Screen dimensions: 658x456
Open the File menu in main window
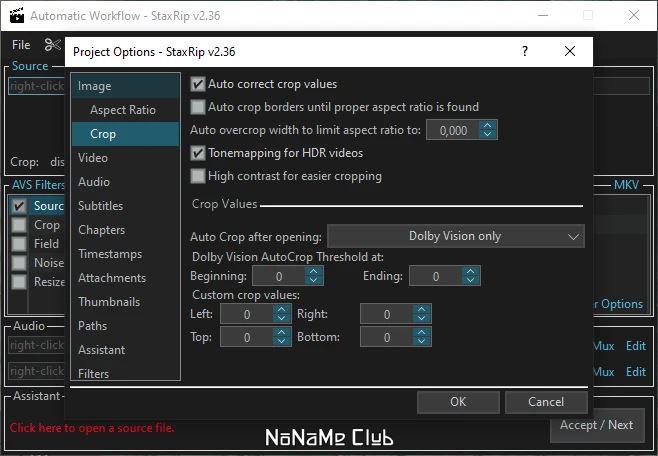pyautogui.click(x=21, y=44)
